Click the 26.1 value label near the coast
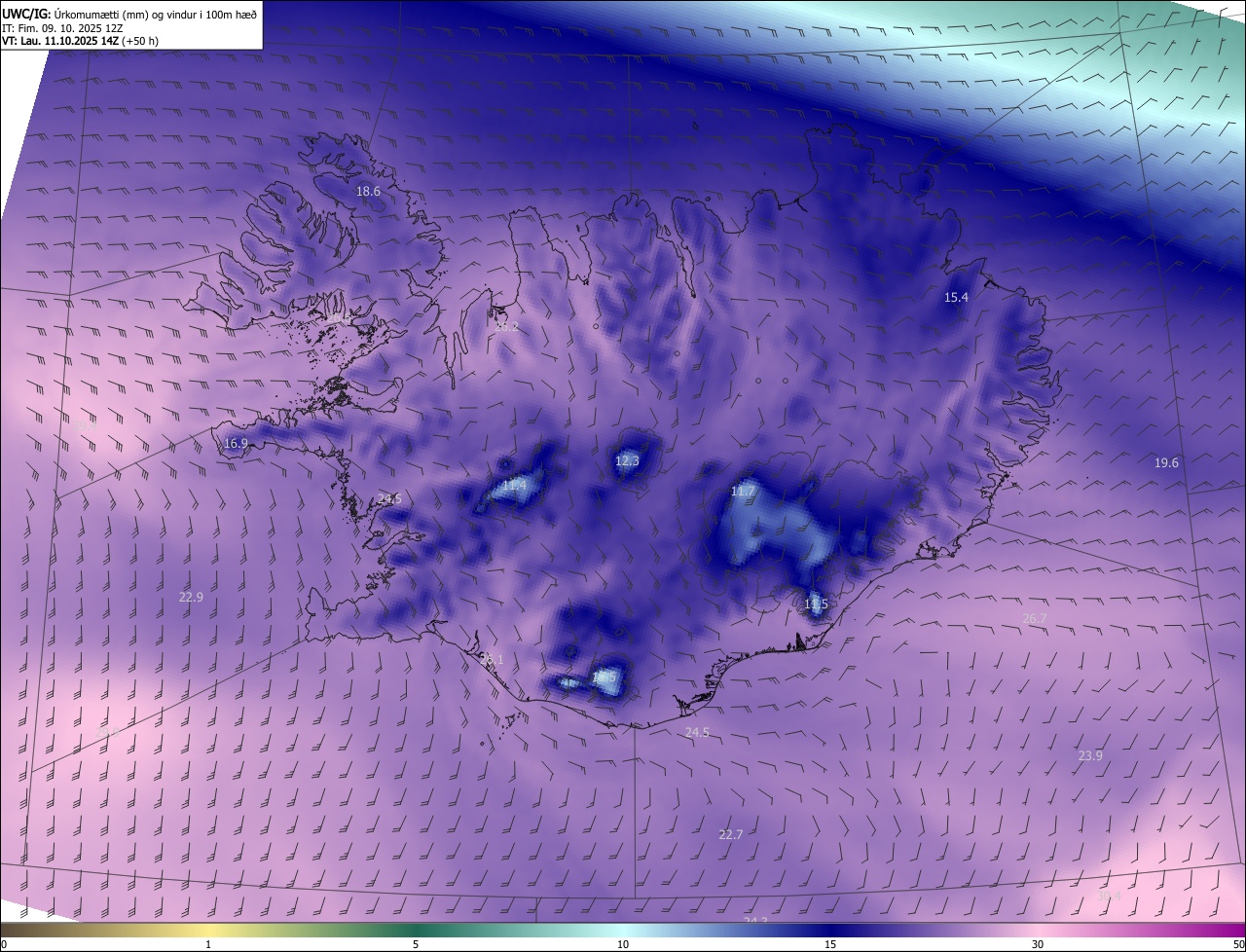The height and width of the screenshot is (952, 1246). (x=492, y=659)
